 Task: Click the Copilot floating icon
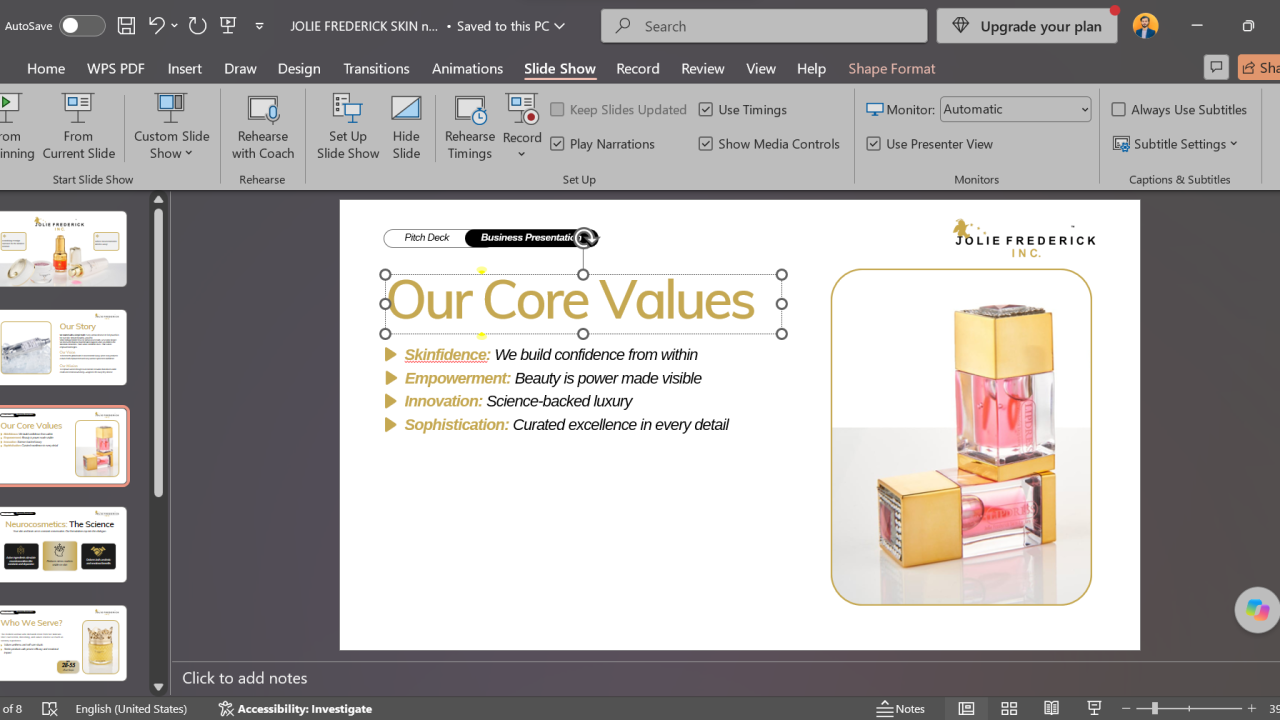tap(1257, 610)
